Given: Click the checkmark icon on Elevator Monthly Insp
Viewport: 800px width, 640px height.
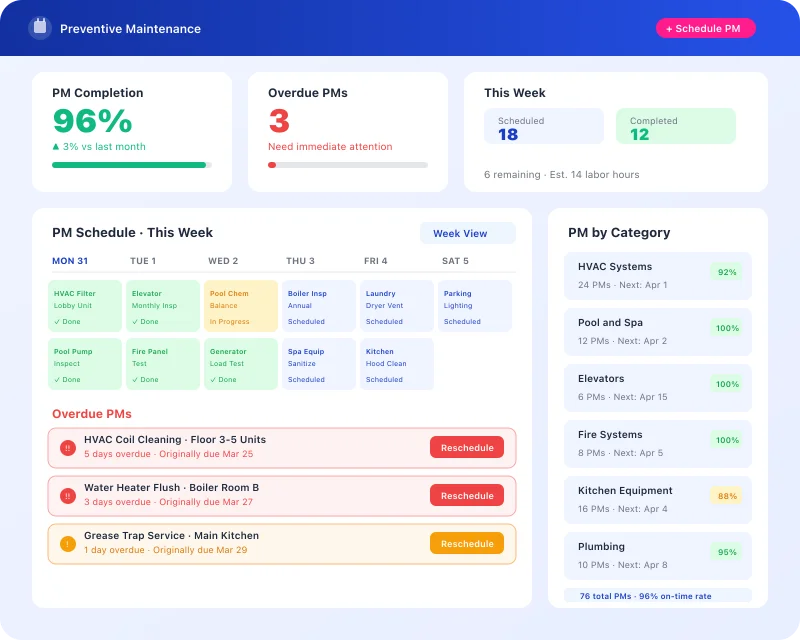Looking at the screenshot, I should (137, 322).
